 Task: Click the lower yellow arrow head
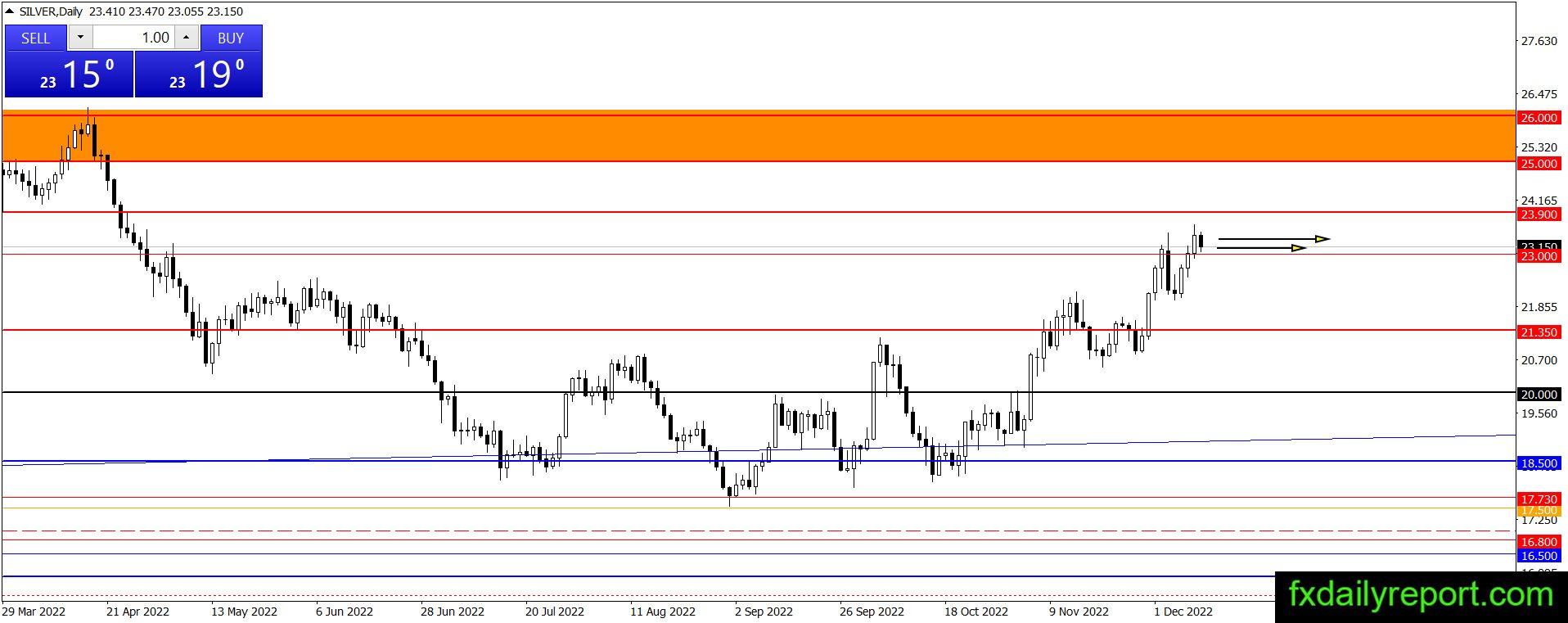pos(1299,248)
